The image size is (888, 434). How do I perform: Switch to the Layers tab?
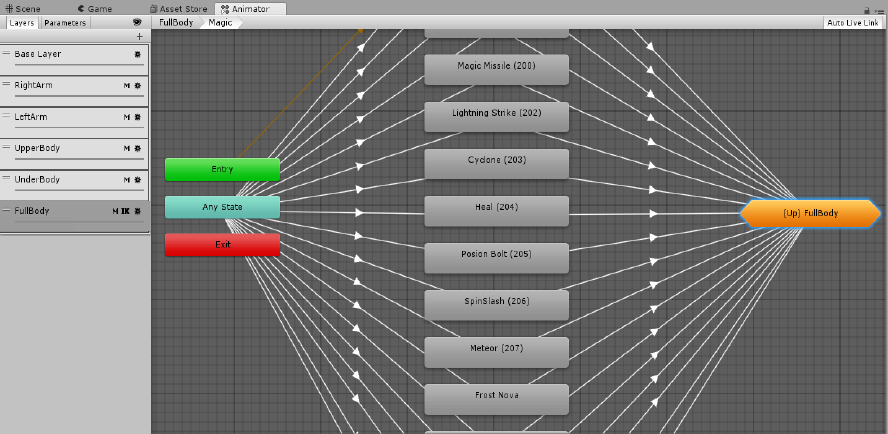pyautogui.click(x=23, y=23)
